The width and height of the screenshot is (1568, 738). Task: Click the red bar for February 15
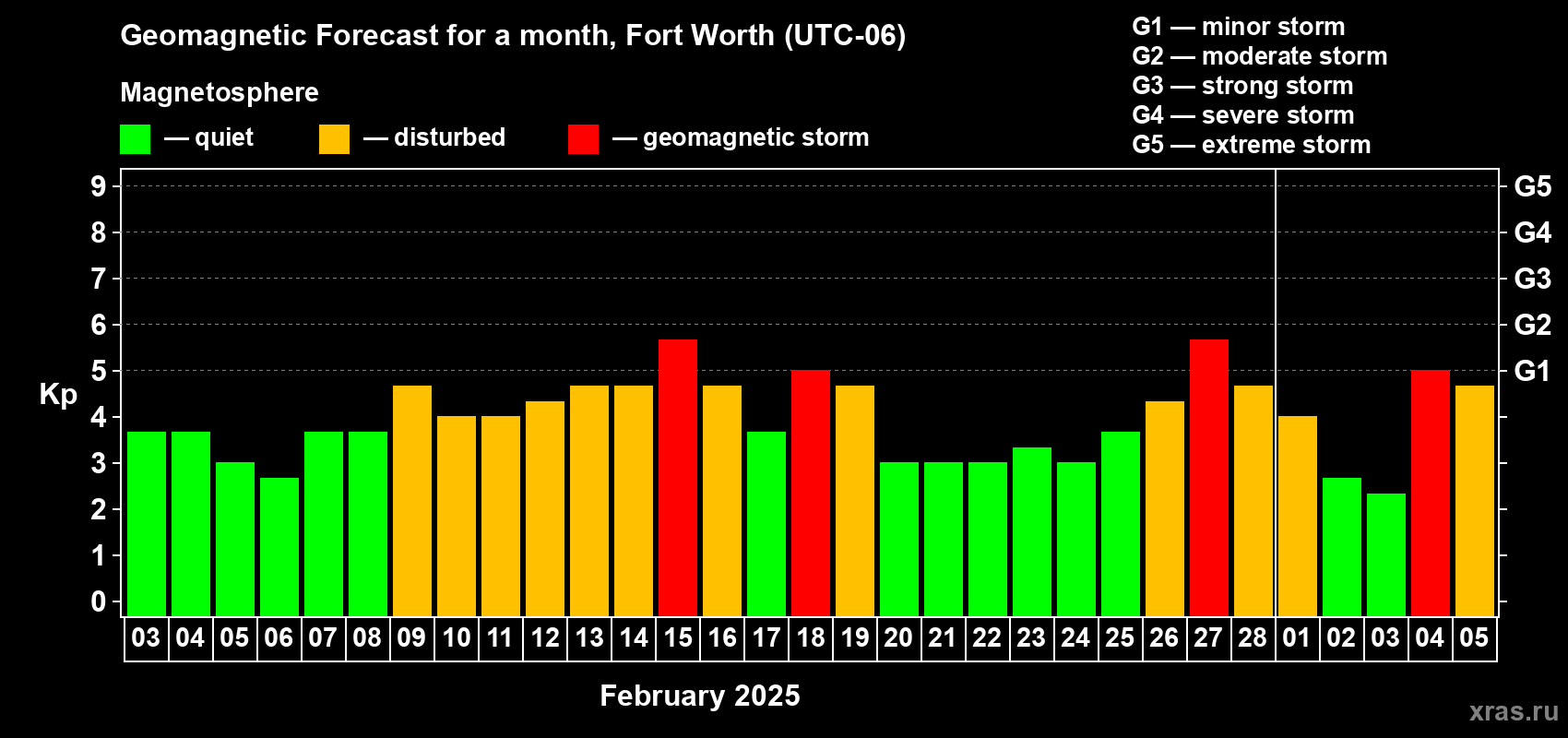pyautogui.click(x=678, y=478)
